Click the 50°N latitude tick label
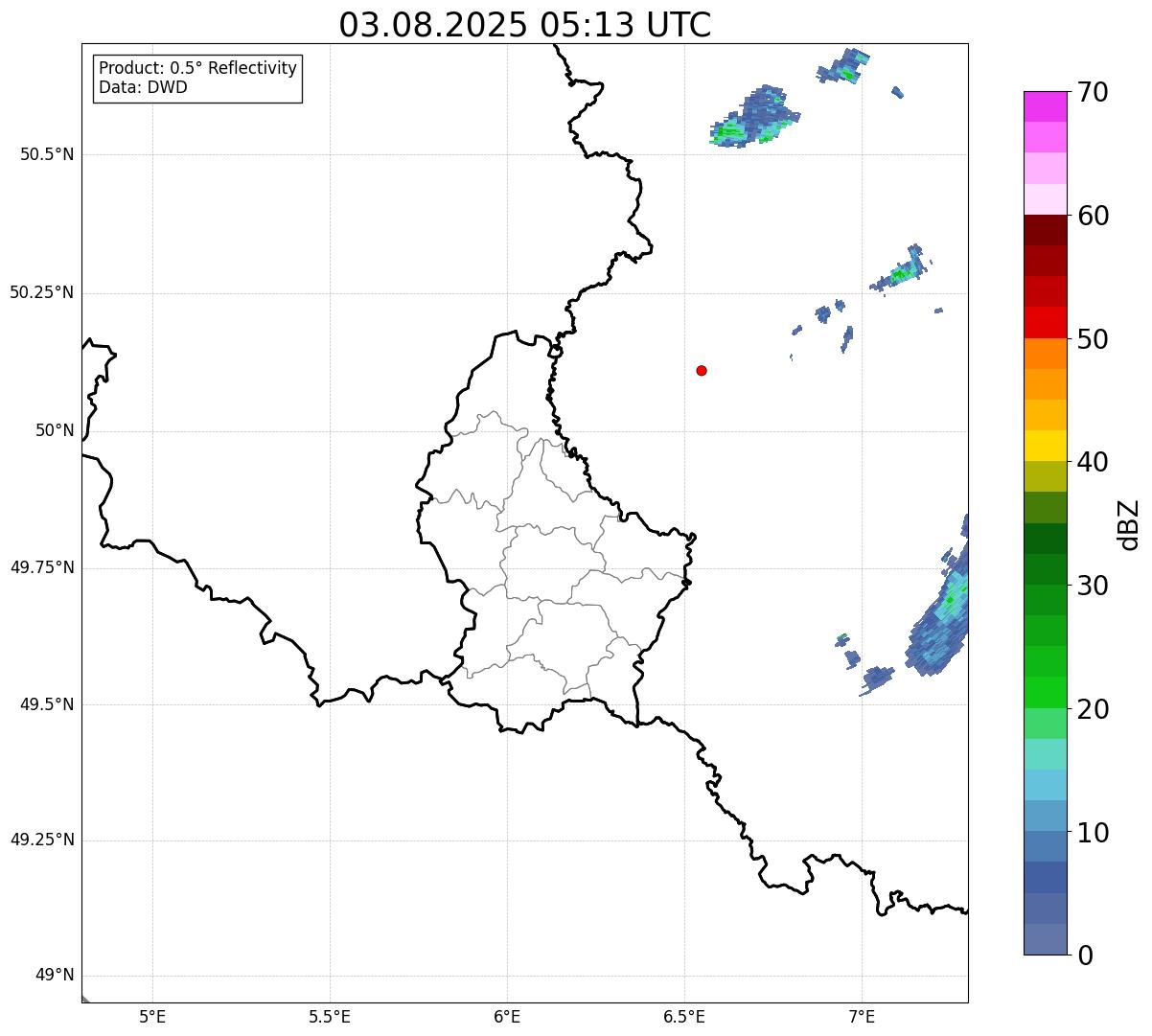 point(55,431)
